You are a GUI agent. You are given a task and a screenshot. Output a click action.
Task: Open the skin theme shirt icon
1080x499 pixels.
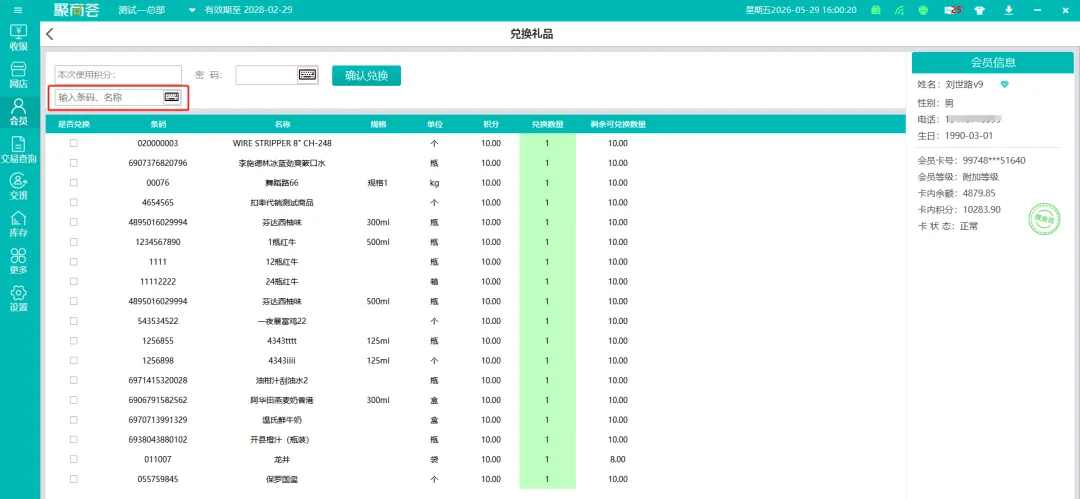pyautogui.click(x=979, y=10)
